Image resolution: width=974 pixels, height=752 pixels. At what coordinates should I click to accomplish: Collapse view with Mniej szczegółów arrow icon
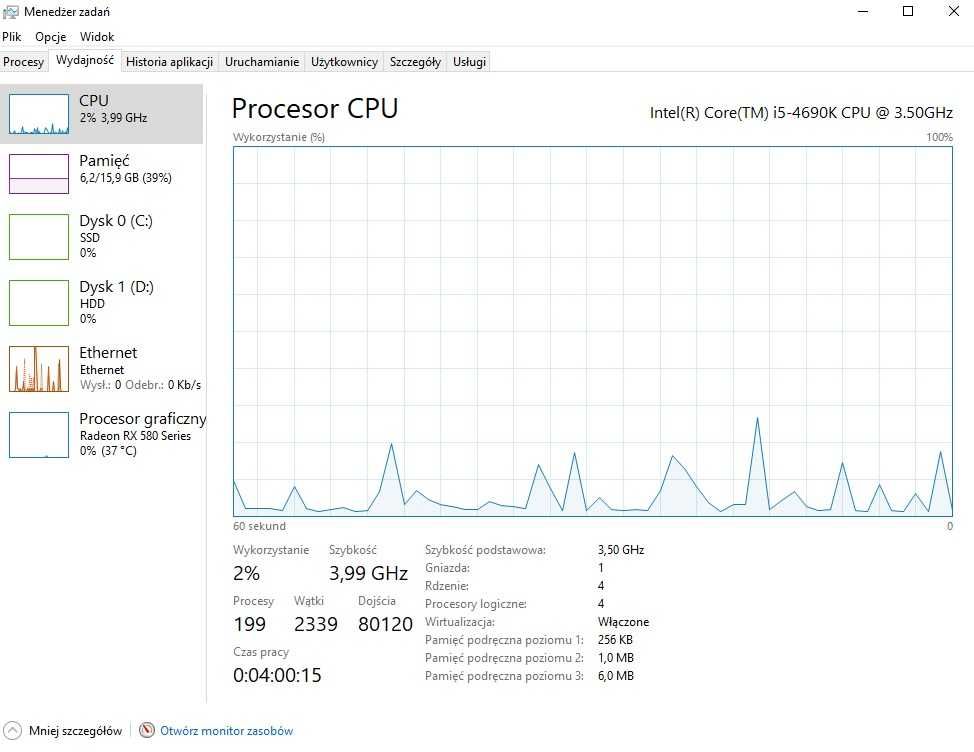[12, 730]
